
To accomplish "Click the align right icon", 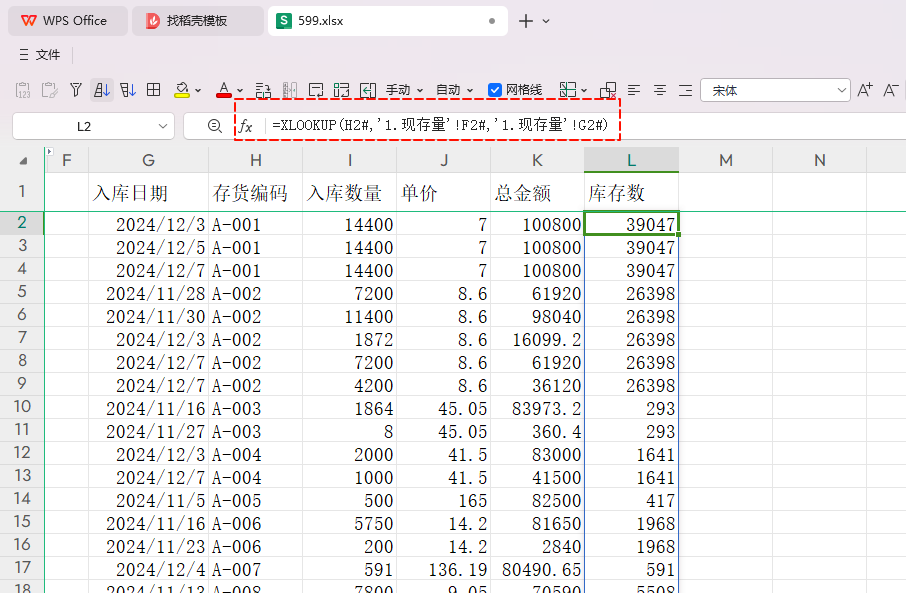I will tap(685, 90).
